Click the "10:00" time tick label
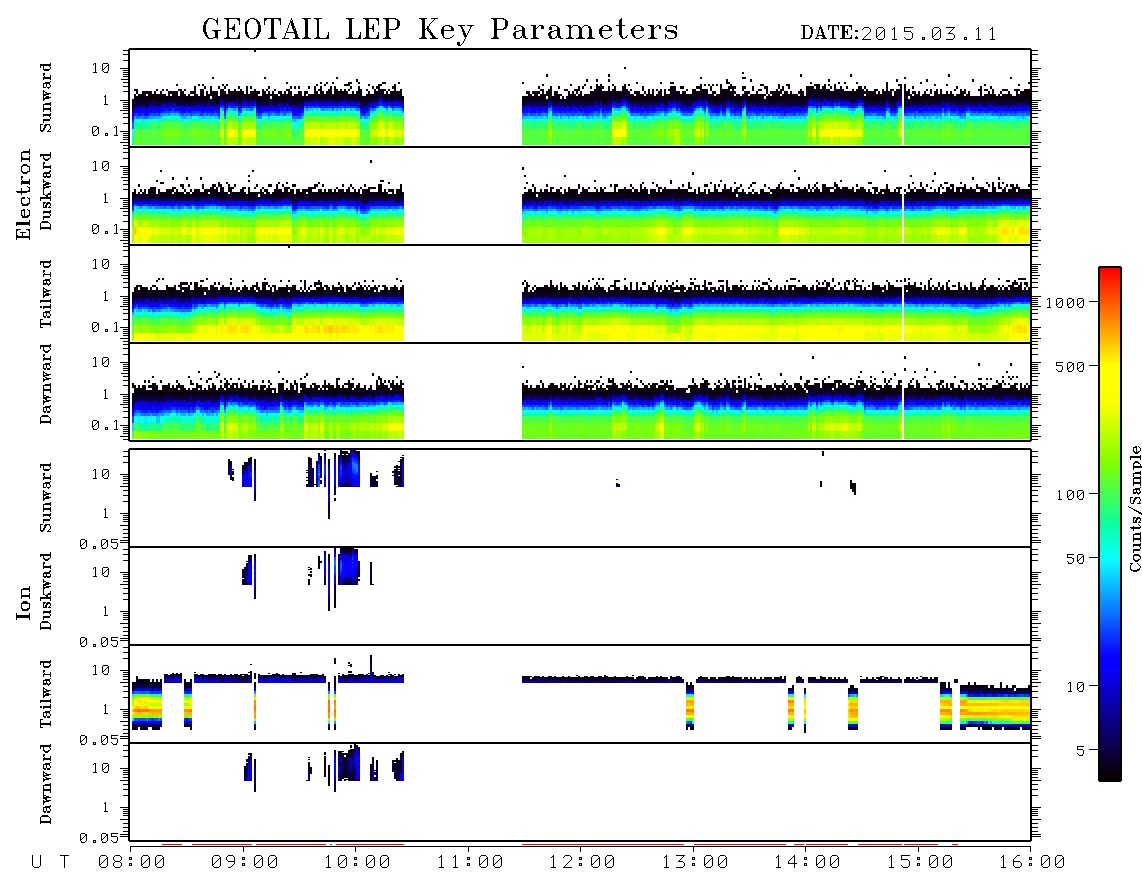Viewport: 1142px width, 880px height. [x=357, y=863]
